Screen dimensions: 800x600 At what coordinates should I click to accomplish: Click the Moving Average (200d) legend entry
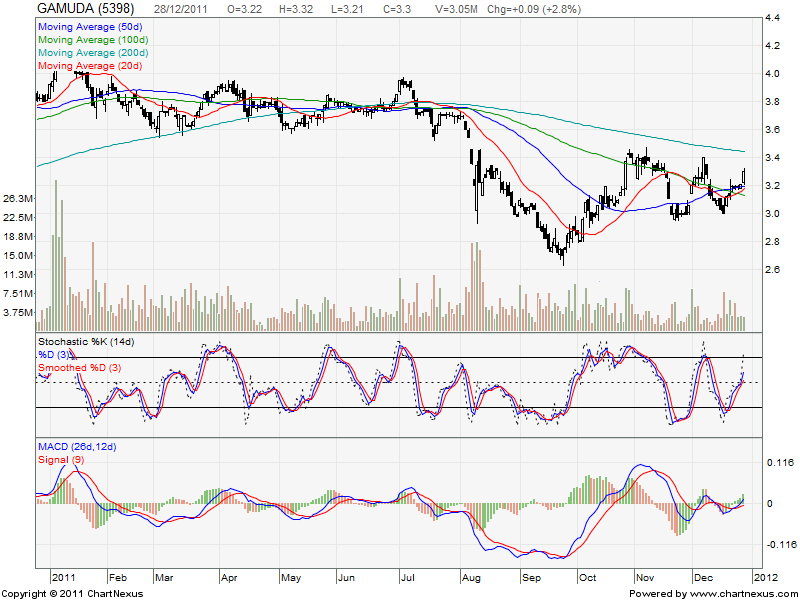92,53
